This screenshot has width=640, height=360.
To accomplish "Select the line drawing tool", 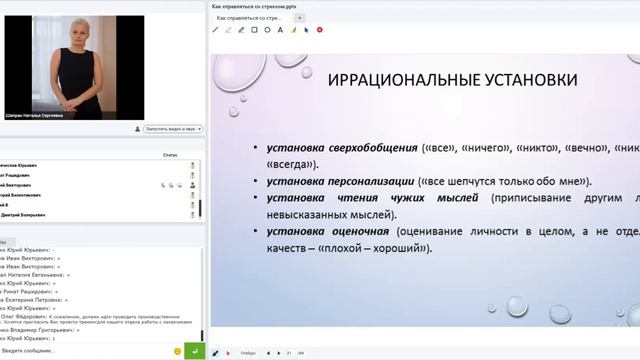I will pos(216,30).
